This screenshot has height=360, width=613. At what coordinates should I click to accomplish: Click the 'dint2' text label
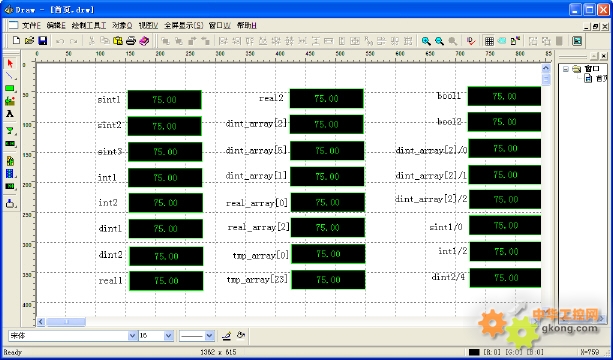[111, 255]
